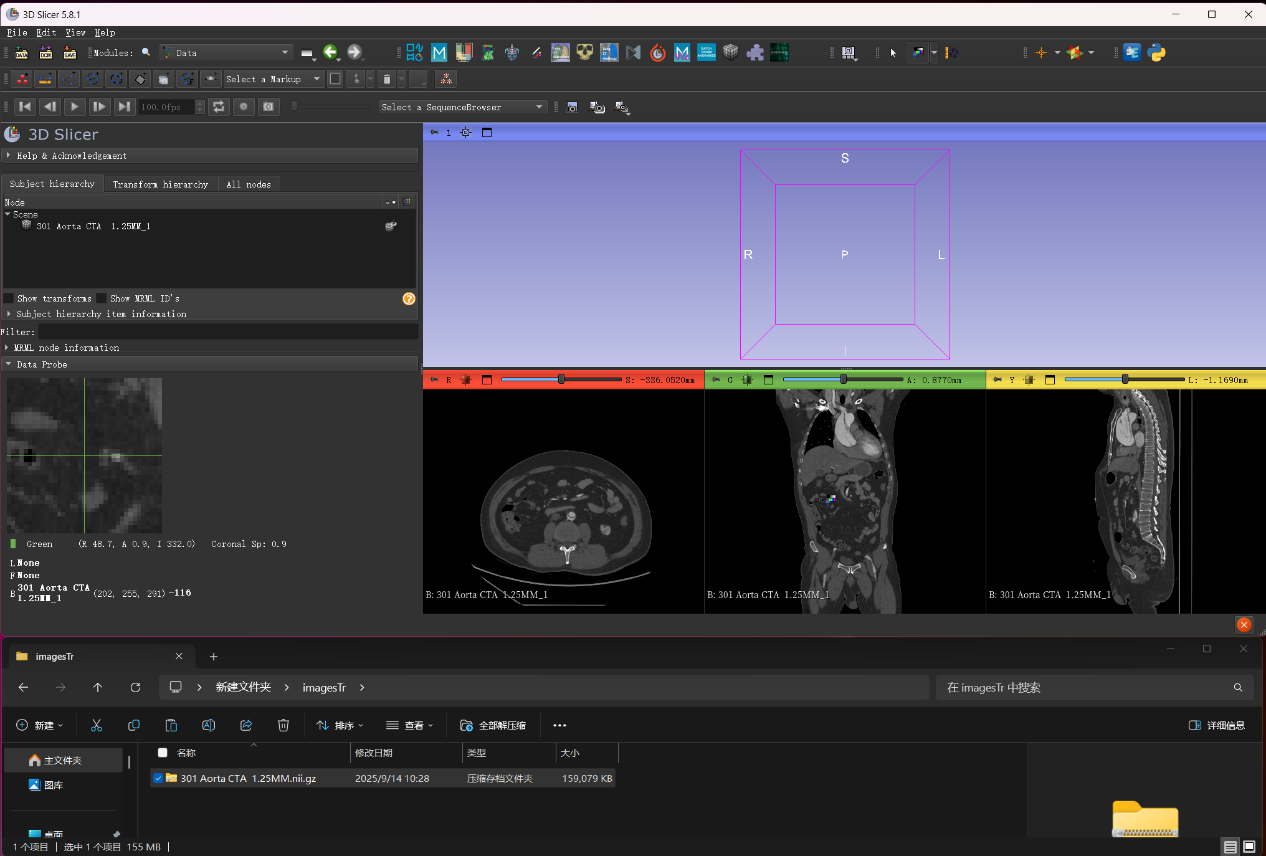Open the File menu

point(17,33)
